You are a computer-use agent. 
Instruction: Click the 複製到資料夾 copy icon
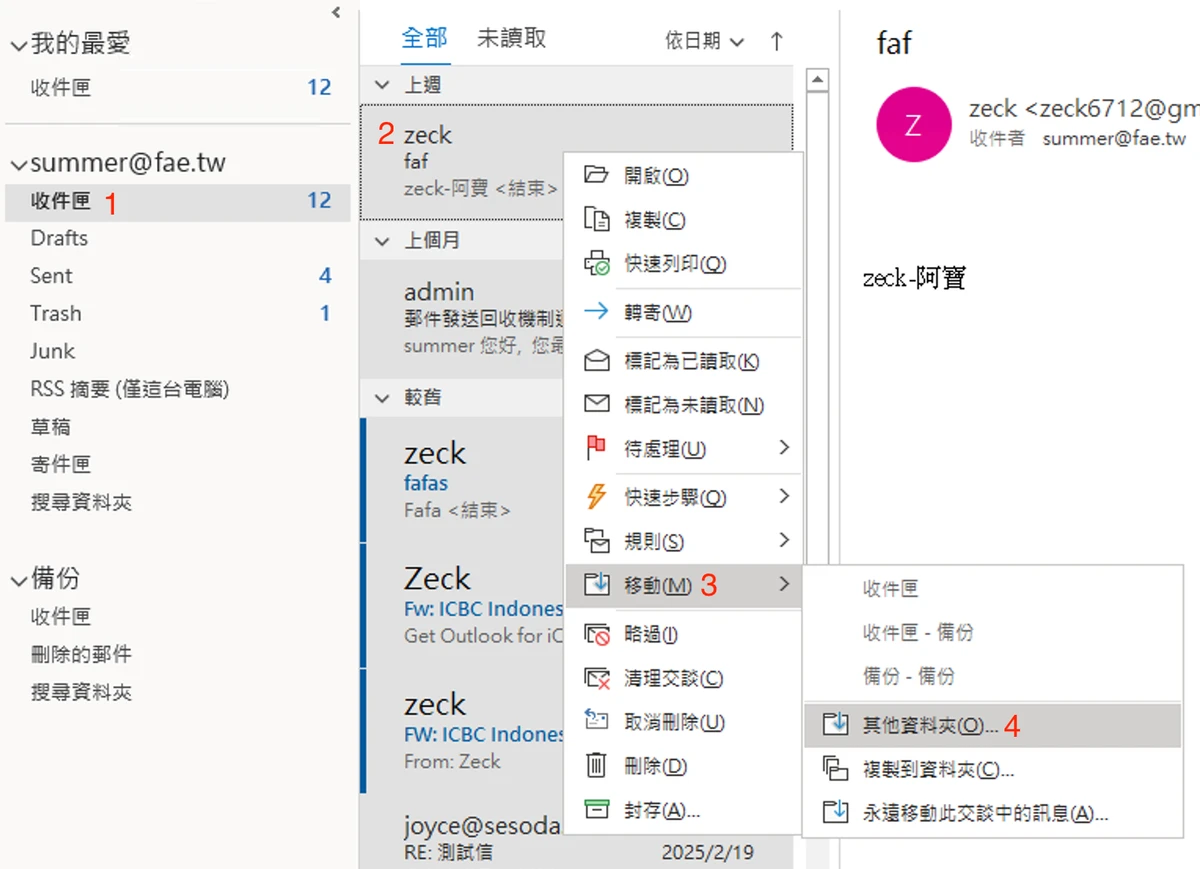(834, 769)
